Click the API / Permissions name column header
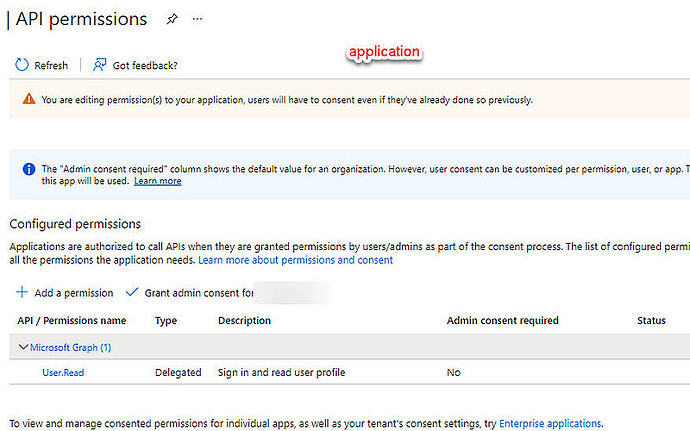The width and height of the screenshot is (690, 431). [72, 320]
